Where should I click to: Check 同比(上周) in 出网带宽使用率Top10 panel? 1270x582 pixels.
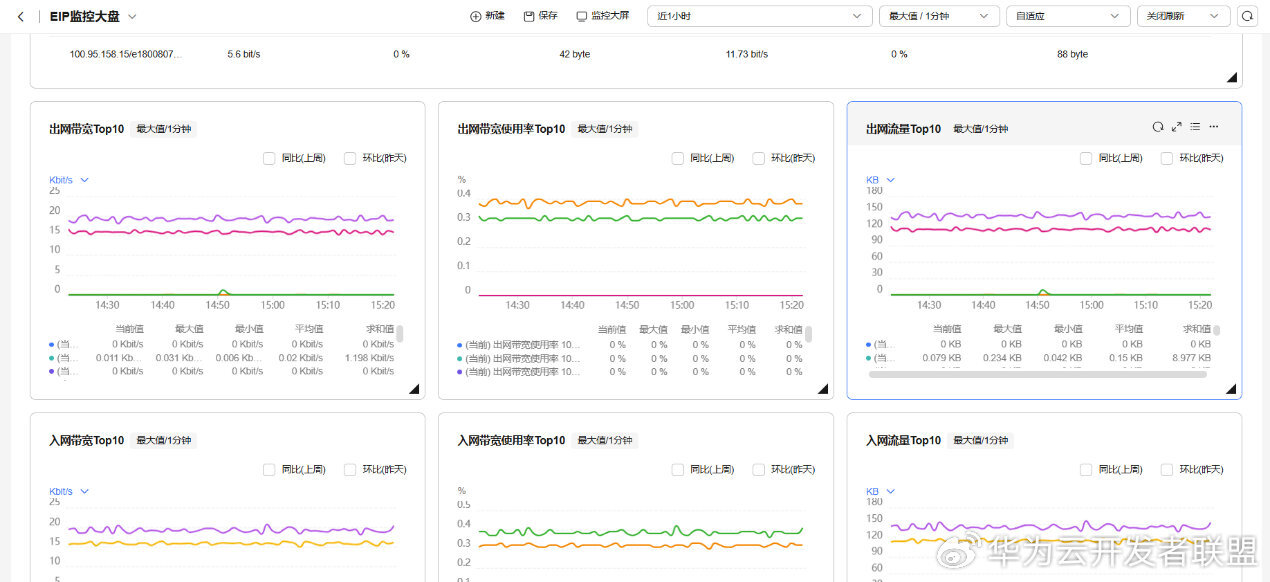tap(678, 158)
